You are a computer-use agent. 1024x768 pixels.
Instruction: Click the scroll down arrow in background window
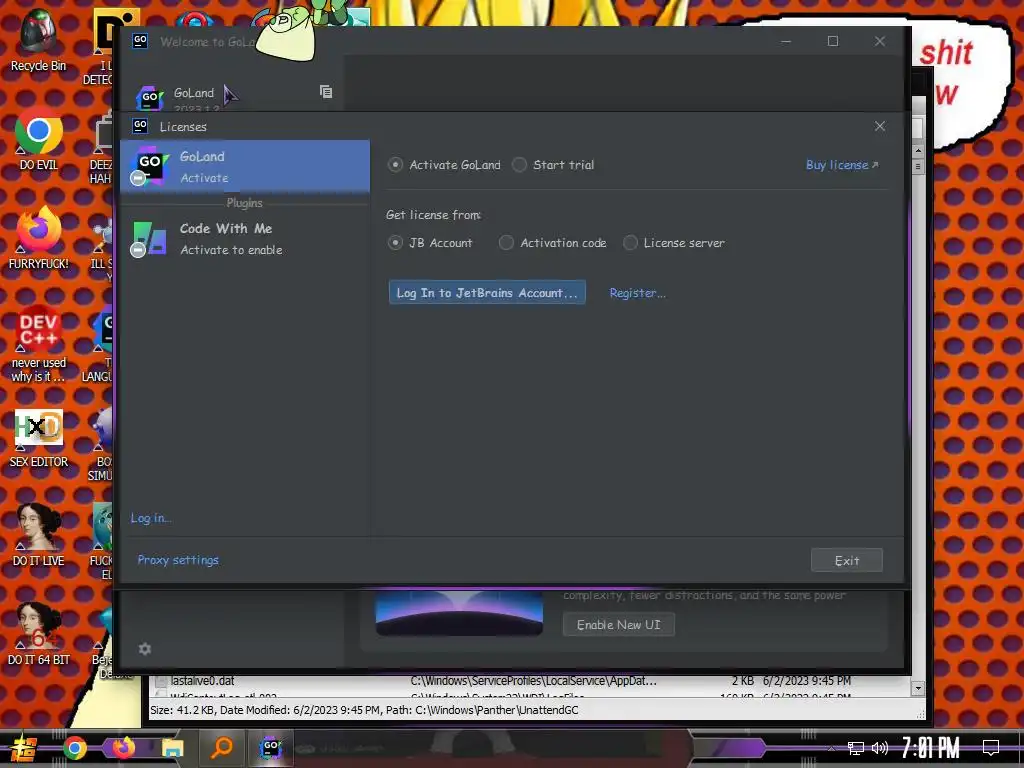tap(918, 688)
